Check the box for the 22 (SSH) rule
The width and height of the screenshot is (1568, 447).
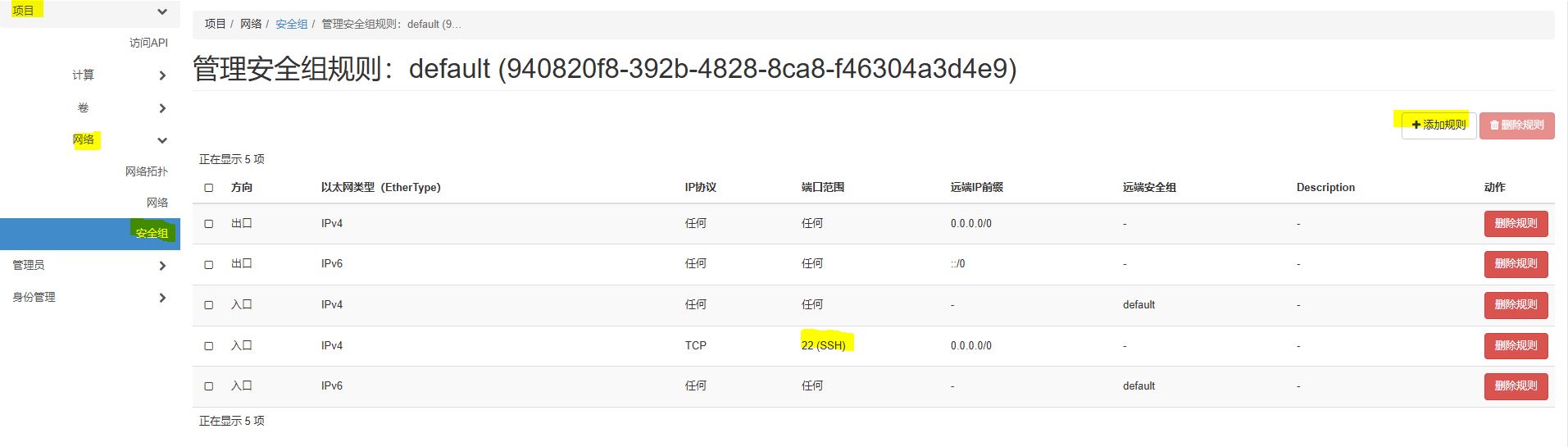(x=208, y=346)
